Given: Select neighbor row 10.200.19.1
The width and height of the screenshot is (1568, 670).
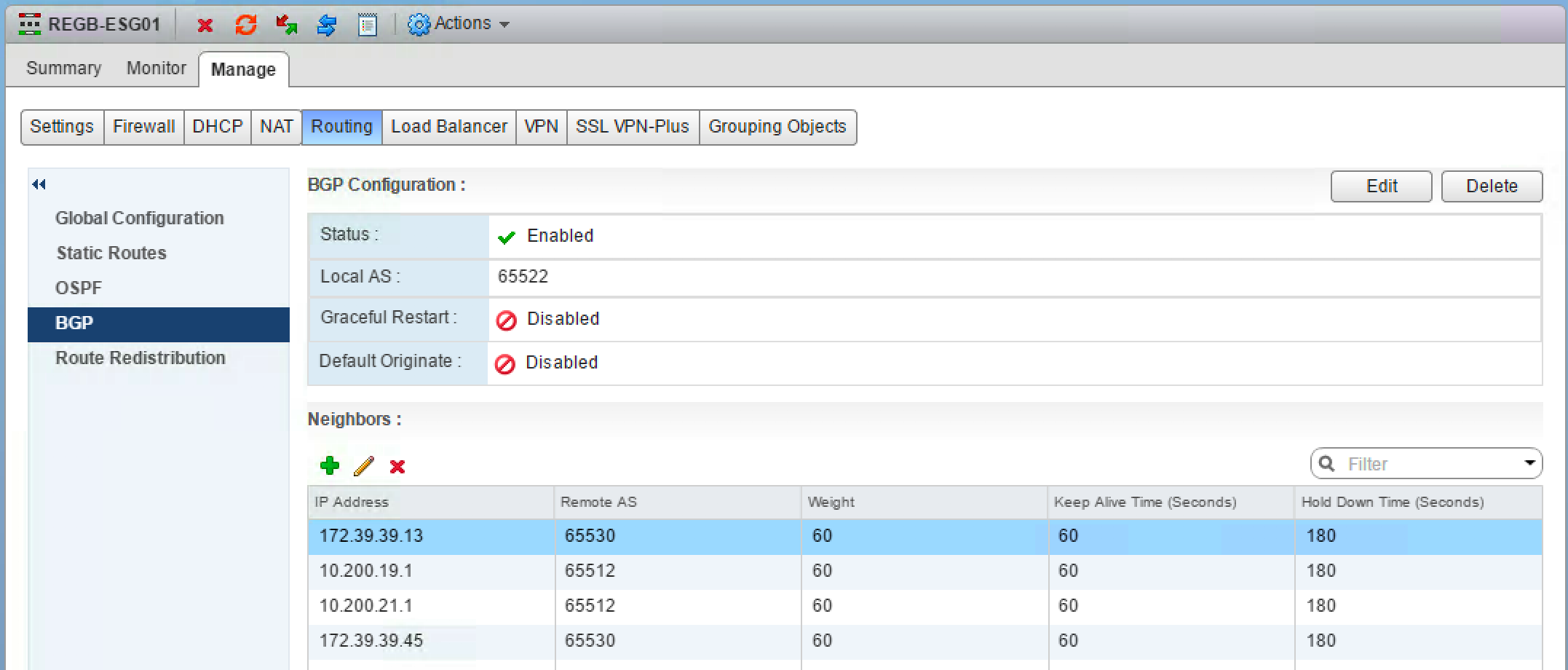Looking at the screenshot, I should 366,571.
